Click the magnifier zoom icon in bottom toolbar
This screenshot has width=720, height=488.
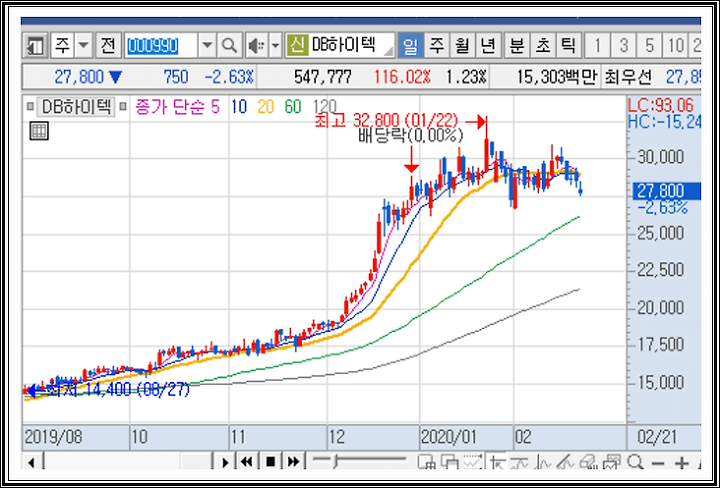[x=636, y=462]
